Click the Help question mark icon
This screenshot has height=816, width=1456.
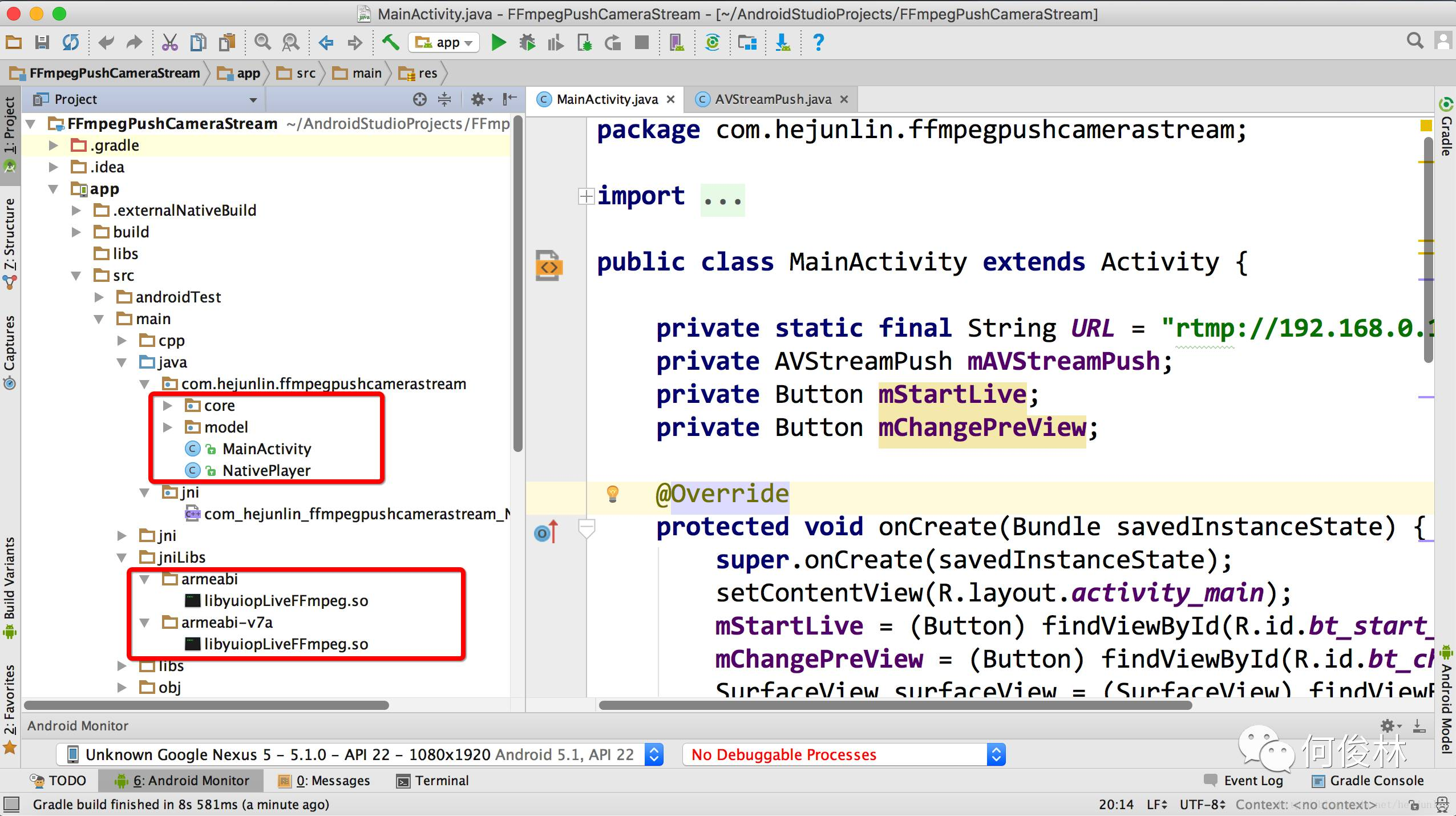point(818,42)
